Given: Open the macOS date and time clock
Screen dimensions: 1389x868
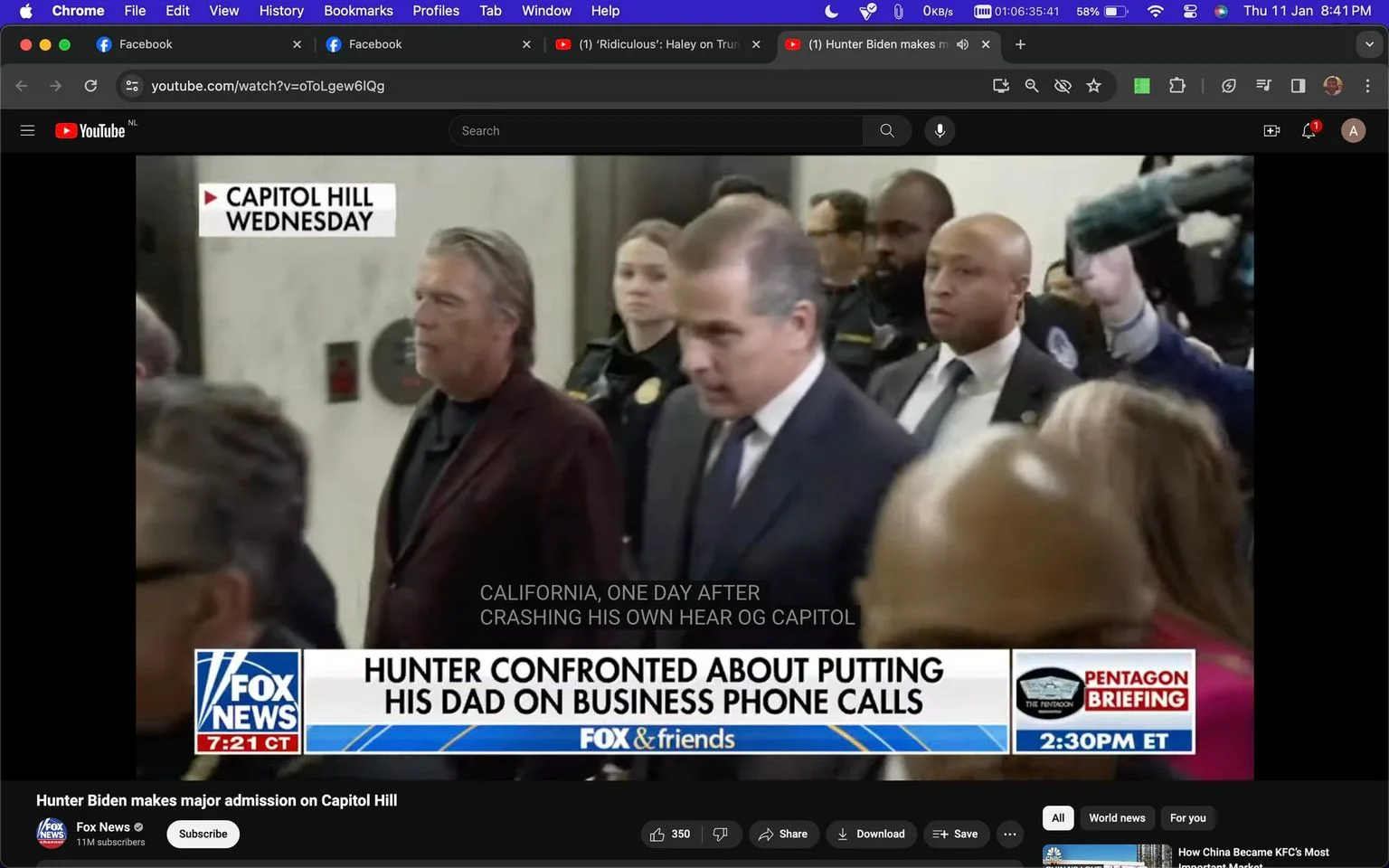Looking at the screenshot, I should pyautogui.click(x=1307, y=11).
